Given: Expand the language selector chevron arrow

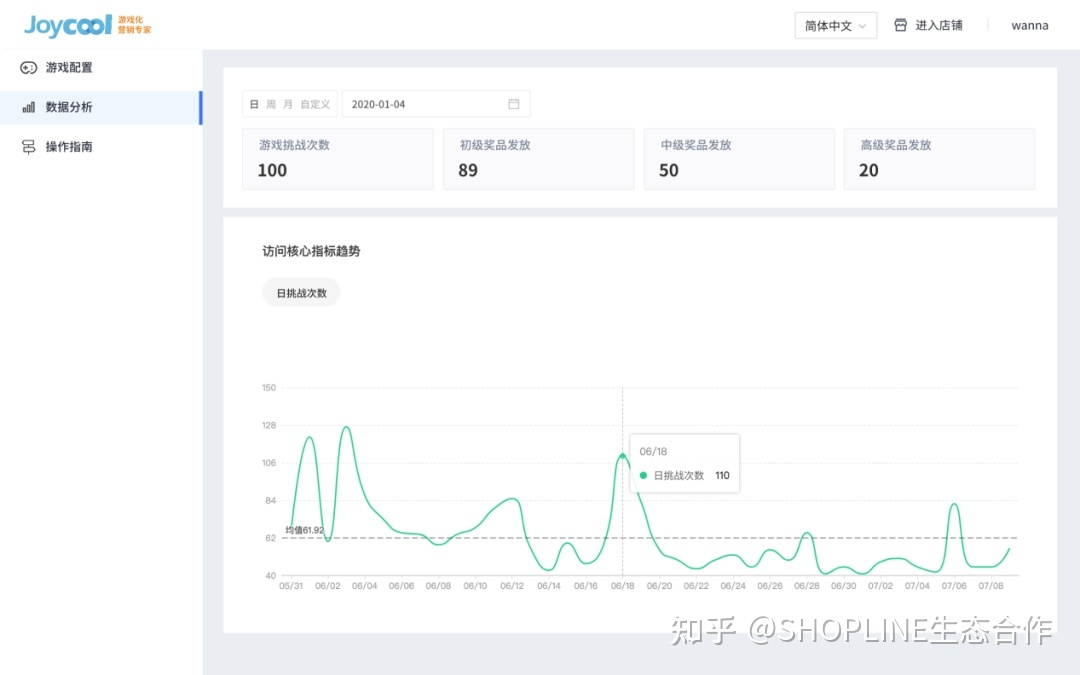Looking at the screenshot, I should [863, 26].
